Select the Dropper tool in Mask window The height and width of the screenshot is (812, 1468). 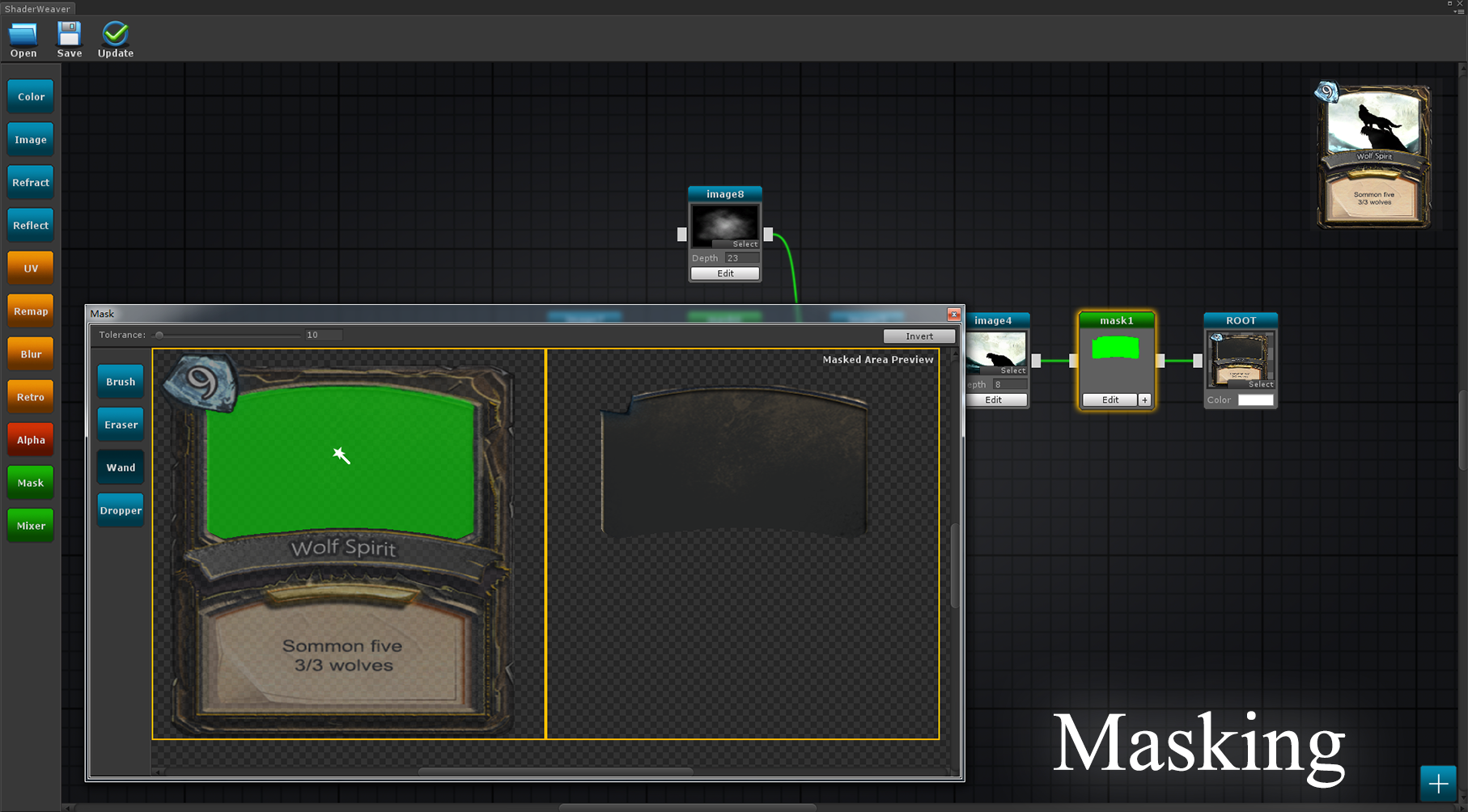[121, 510]
